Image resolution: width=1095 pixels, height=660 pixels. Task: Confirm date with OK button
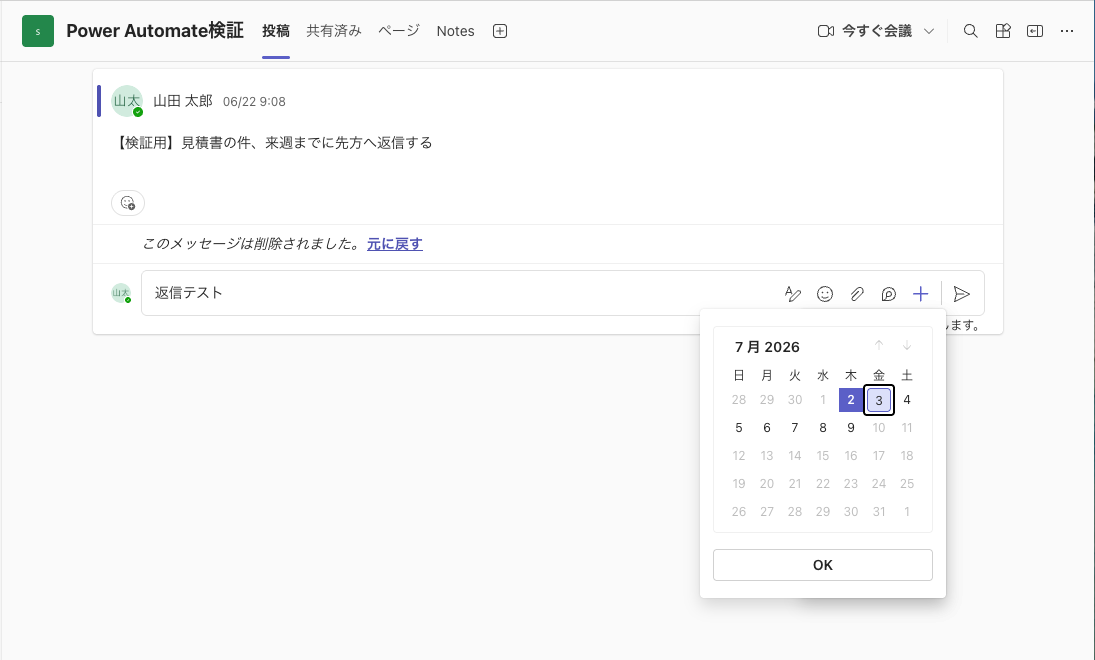click(823, 565)
